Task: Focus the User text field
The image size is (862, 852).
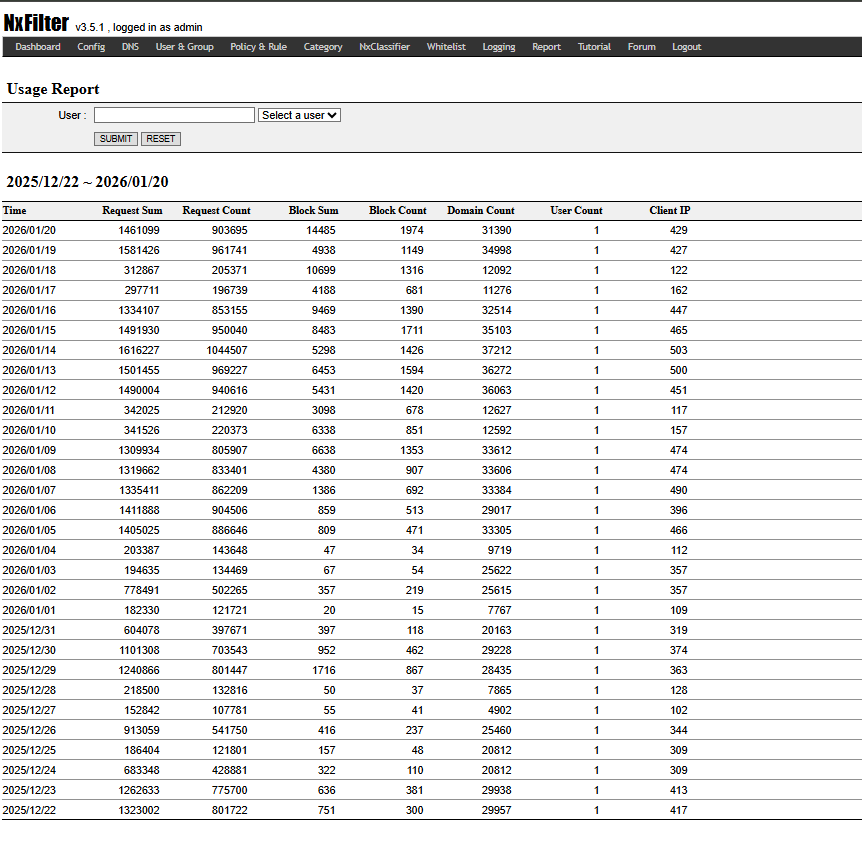Action: (x=174, y=115)
